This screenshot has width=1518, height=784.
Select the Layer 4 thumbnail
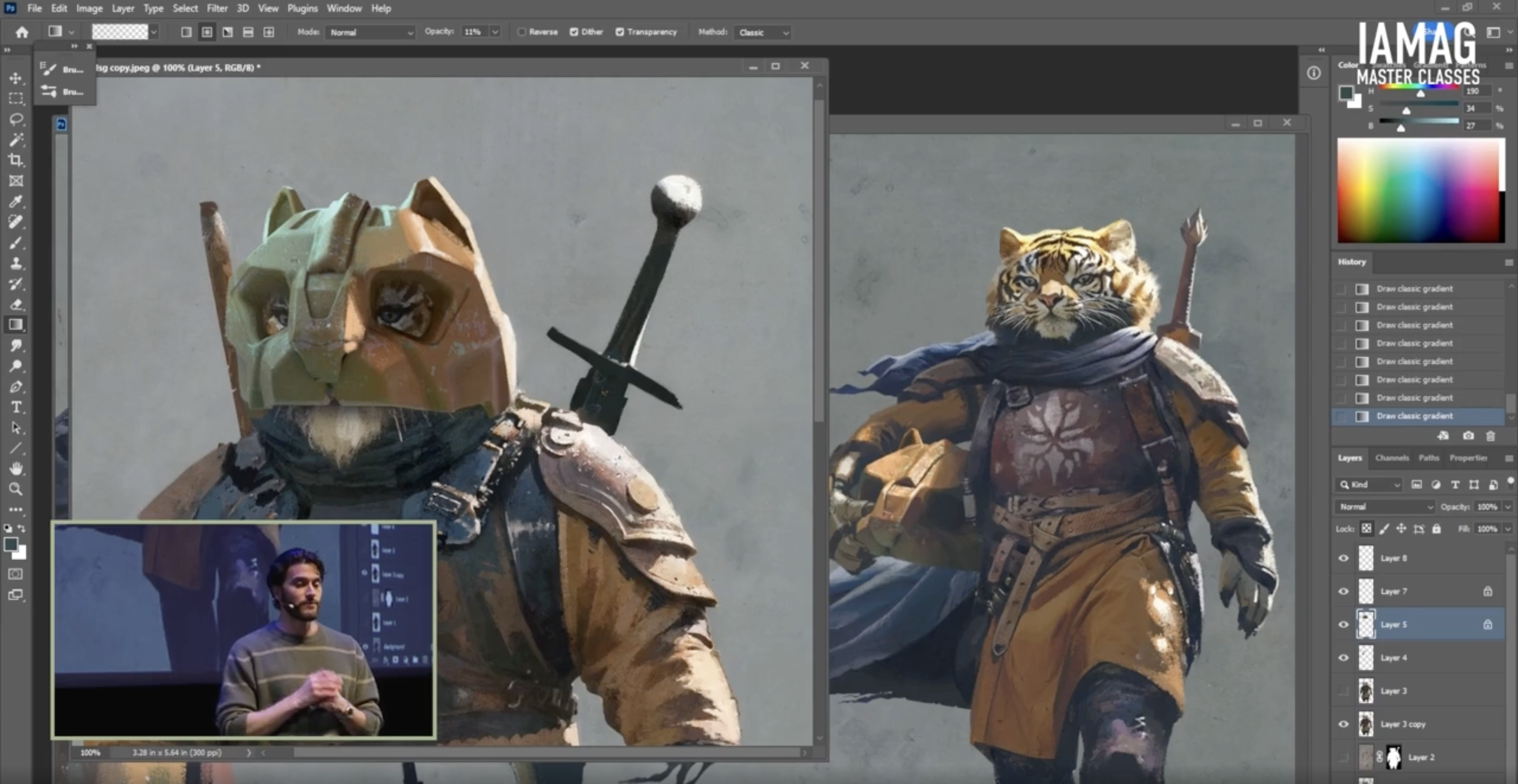(1366, 658)
